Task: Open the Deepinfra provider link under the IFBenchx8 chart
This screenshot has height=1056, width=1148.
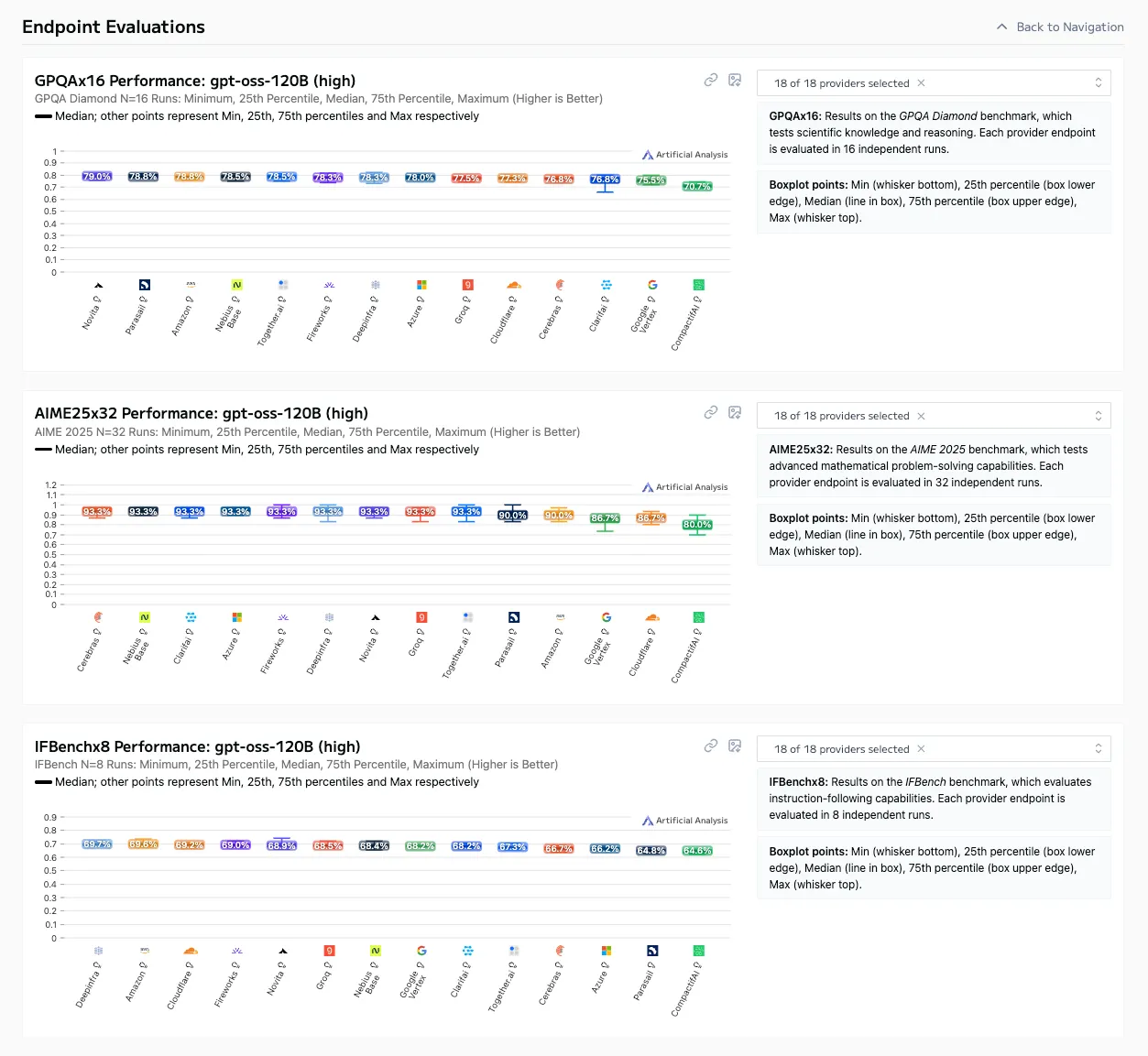Action: [x=88, y=983]
